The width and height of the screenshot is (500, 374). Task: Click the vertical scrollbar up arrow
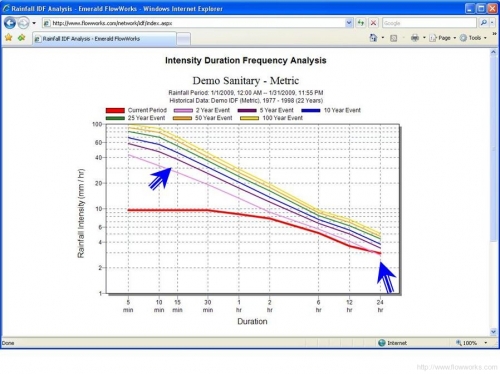(493, 52)
